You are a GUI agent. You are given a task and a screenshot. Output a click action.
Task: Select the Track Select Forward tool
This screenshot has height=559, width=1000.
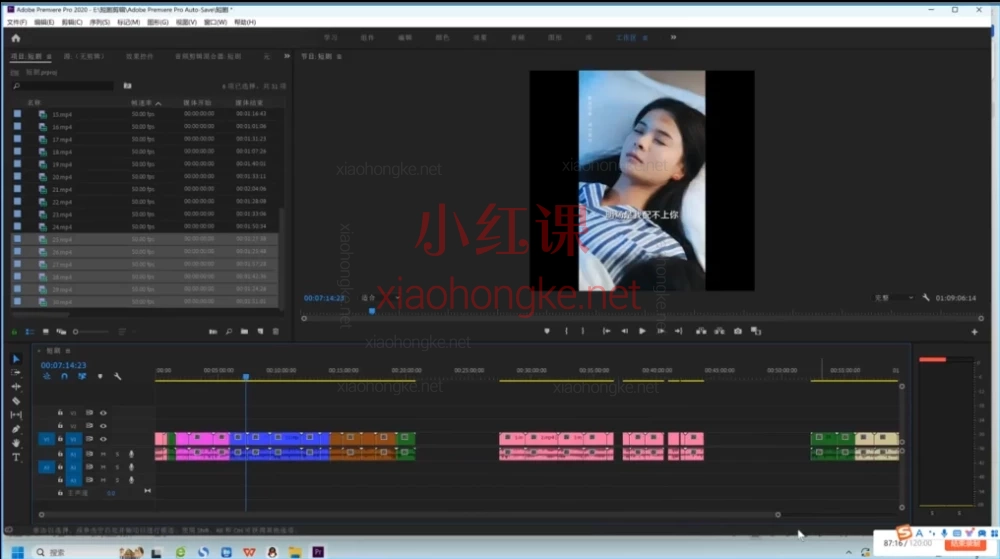16,373
